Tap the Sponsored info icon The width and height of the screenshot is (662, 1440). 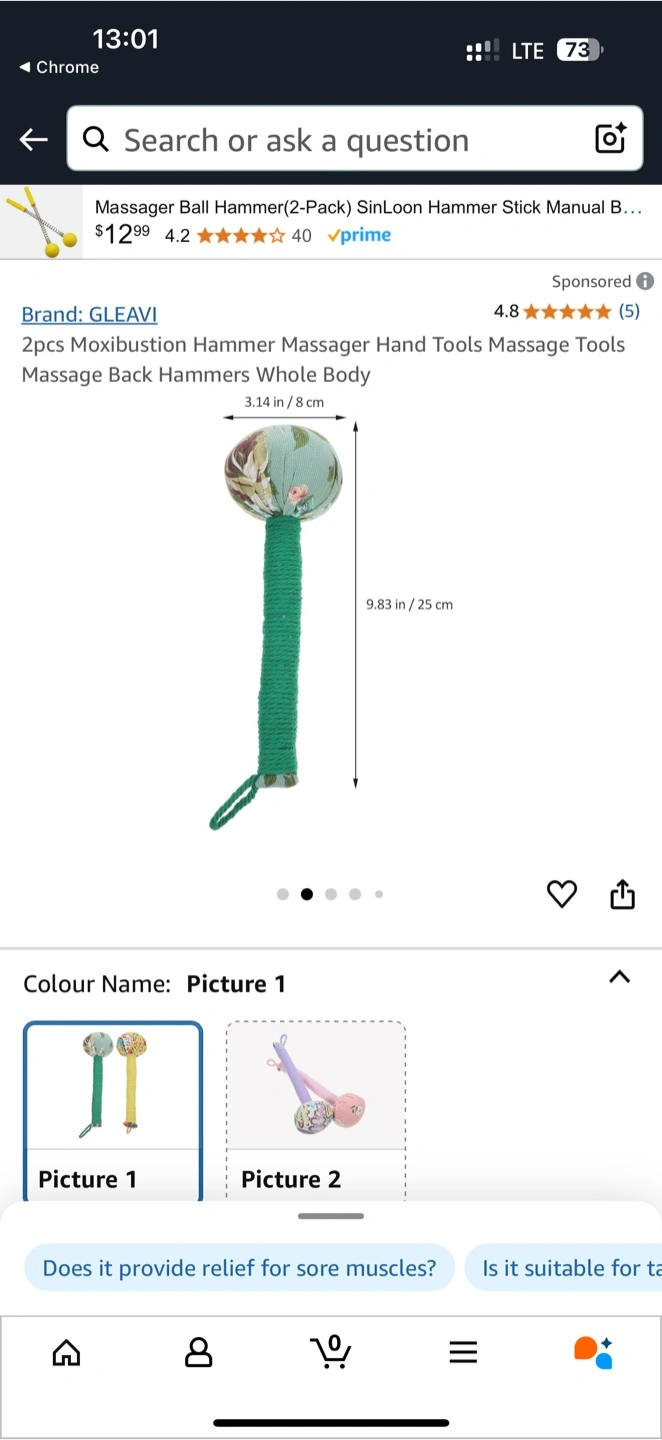click(x=646, y=281)
